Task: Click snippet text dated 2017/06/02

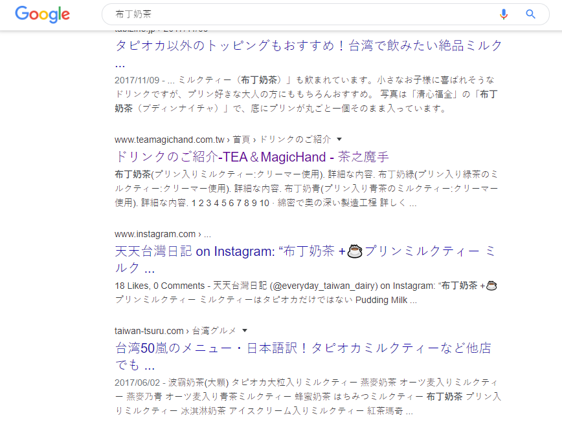Action: click(x=308, y=396)
